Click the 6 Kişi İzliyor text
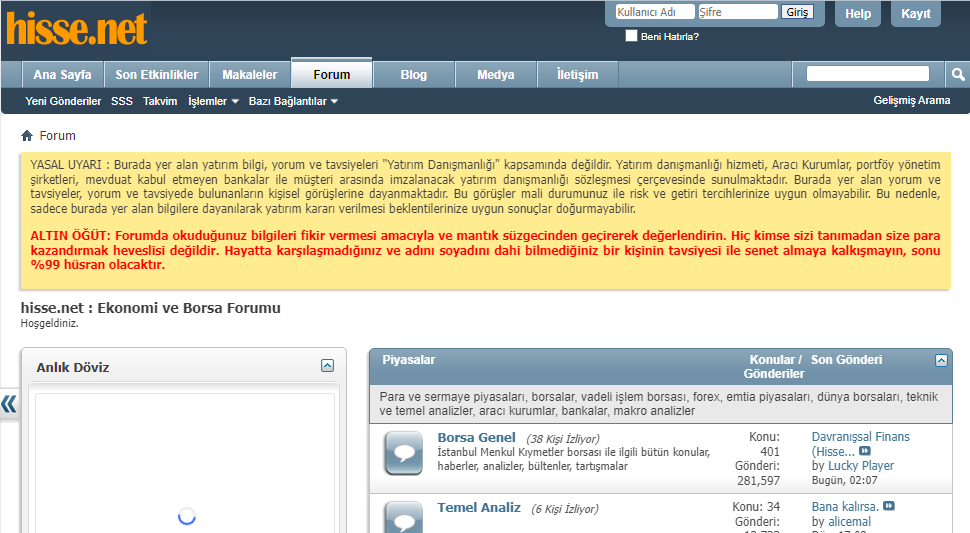The image size is (970, 533). click(x=565, y=509)
